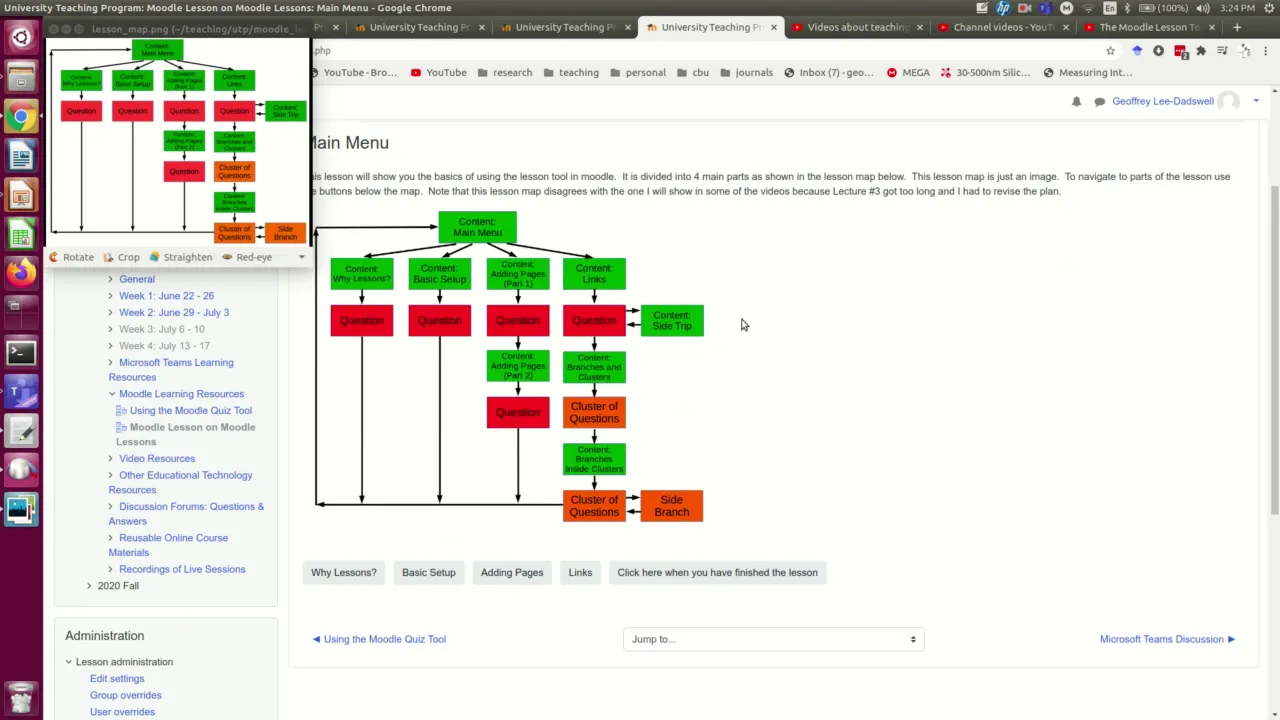Bookmark this page with the star icon
Screen dimensions: 1280x720
(1110, 50)
